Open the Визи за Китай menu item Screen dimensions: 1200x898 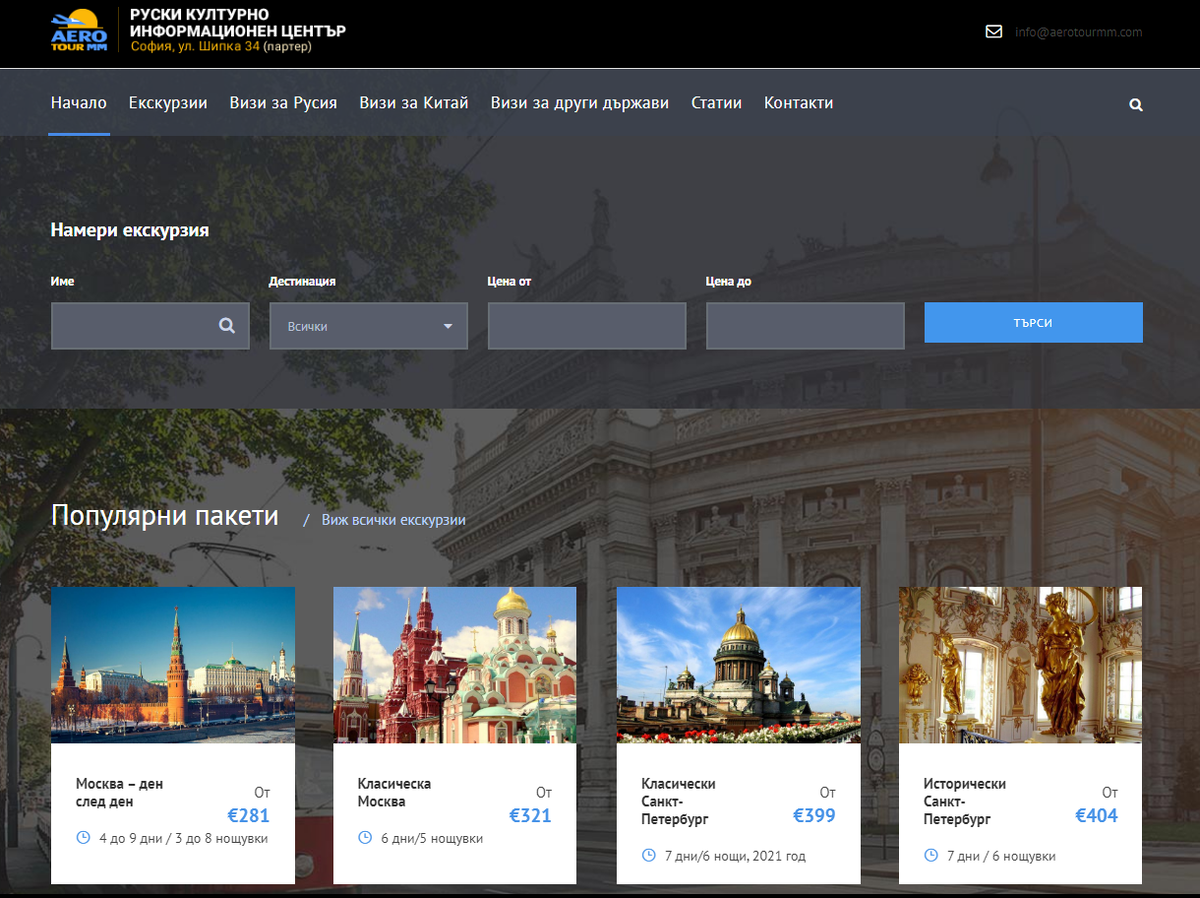pos(414,102)
